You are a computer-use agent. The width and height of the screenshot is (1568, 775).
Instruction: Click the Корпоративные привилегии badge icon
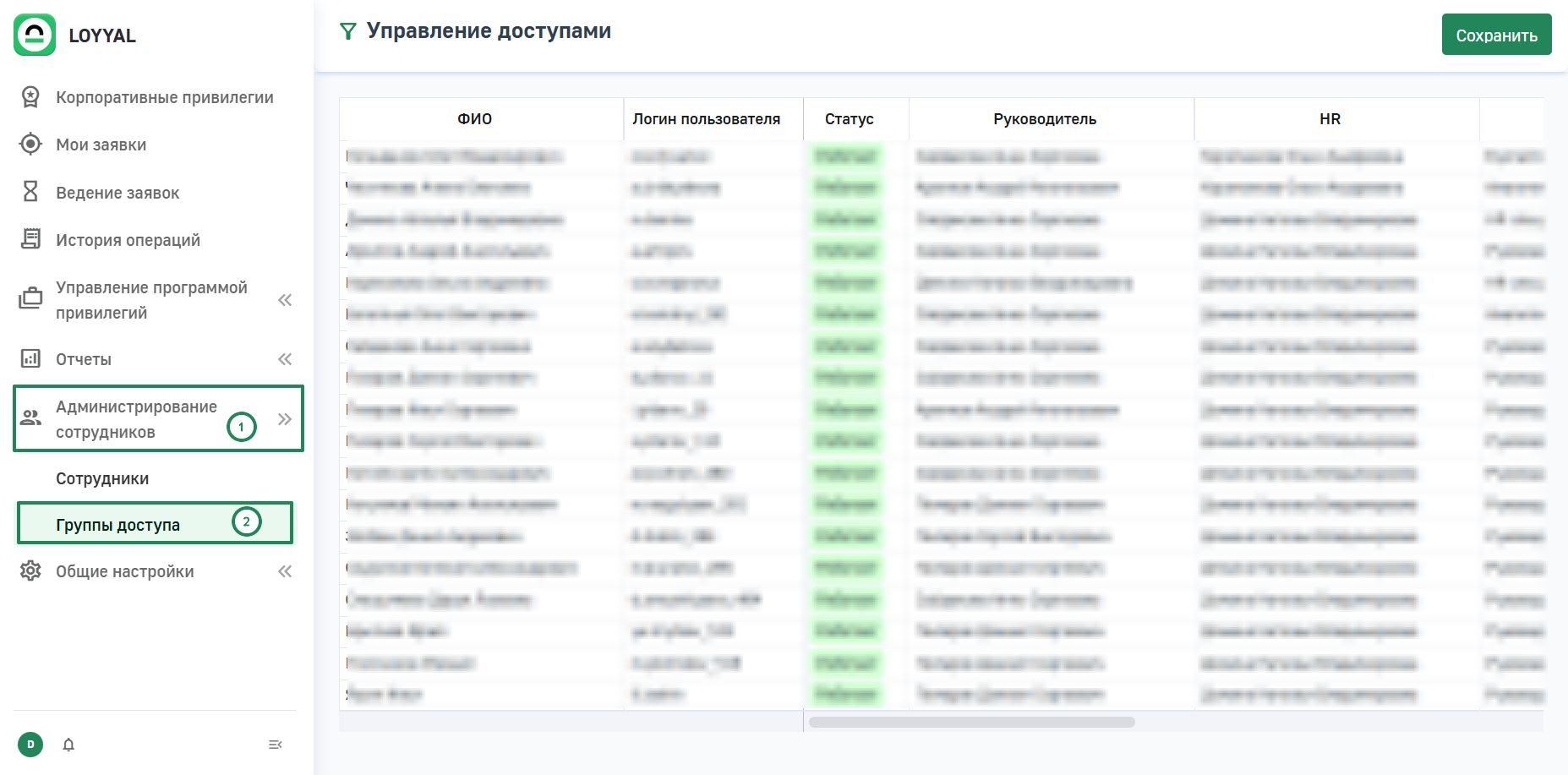click(30, 97)
